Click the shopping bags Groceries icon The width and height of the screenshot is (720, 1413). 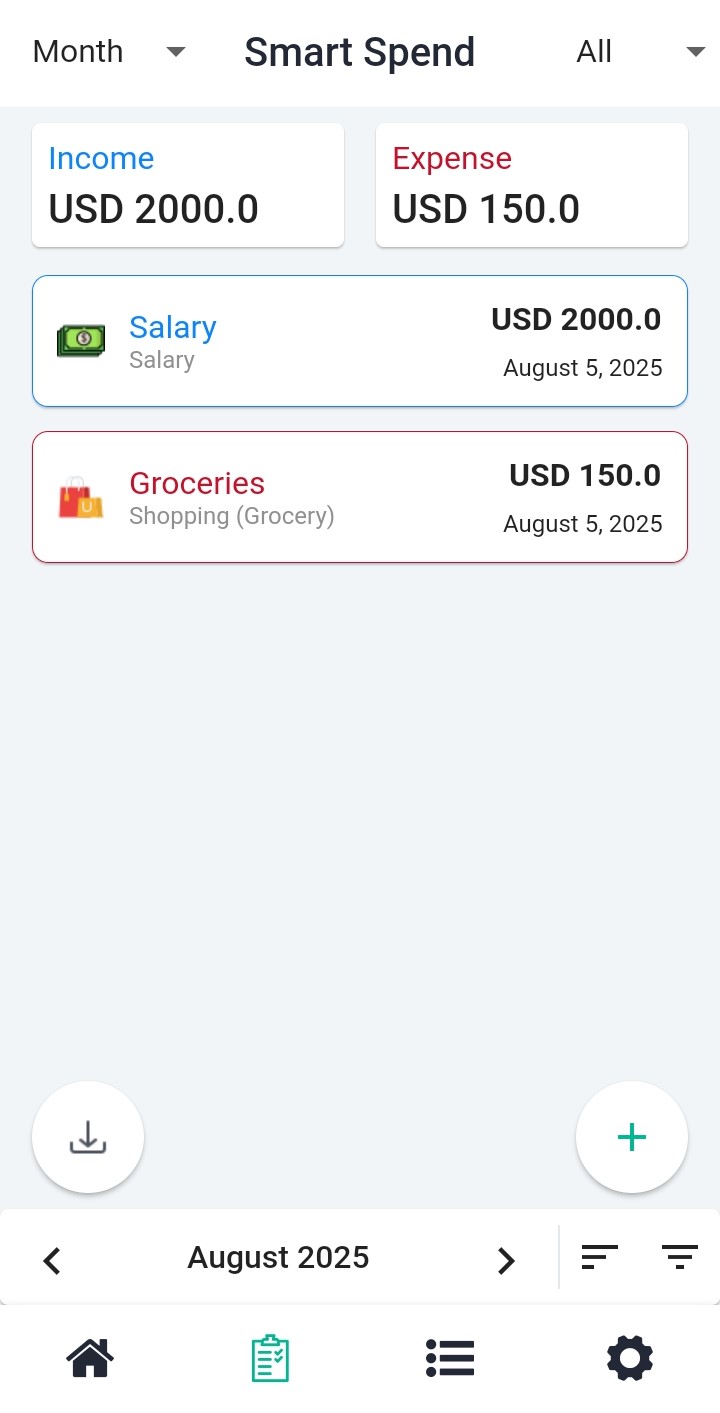click(81, 497)
